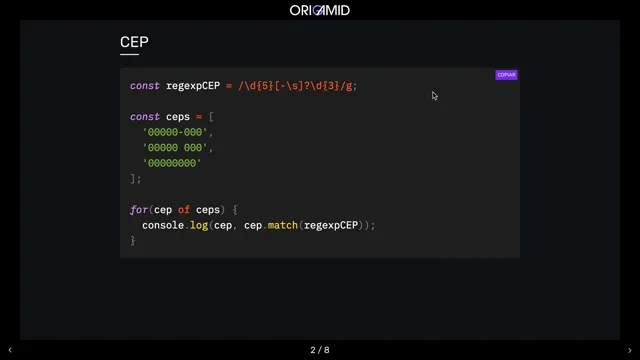The image size is (640, 360).
Task: Click the Origamid logo at top
Action: click(x=320, y=10)
